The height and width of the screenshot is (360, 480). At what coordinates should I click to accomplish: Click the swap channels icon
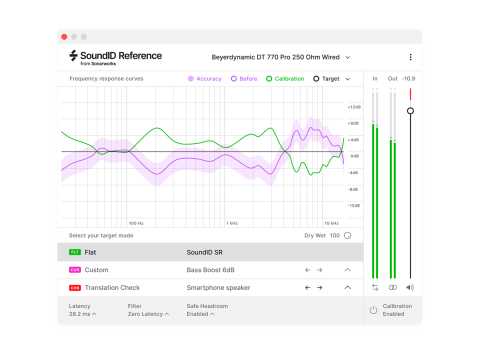pyautogui.click(x=375, y=287)
